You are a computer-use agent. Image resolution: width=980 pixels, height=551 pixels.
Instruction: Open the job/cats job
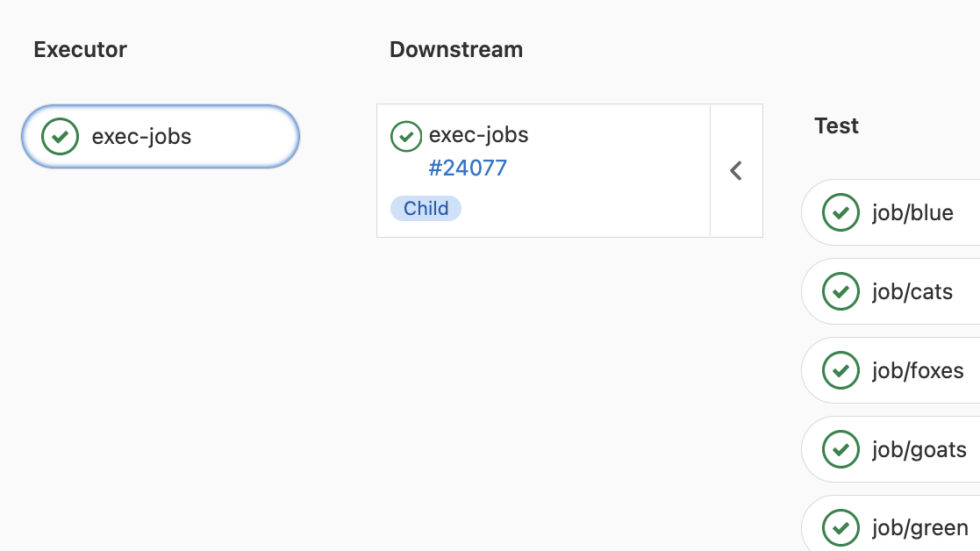coord(912,292)
